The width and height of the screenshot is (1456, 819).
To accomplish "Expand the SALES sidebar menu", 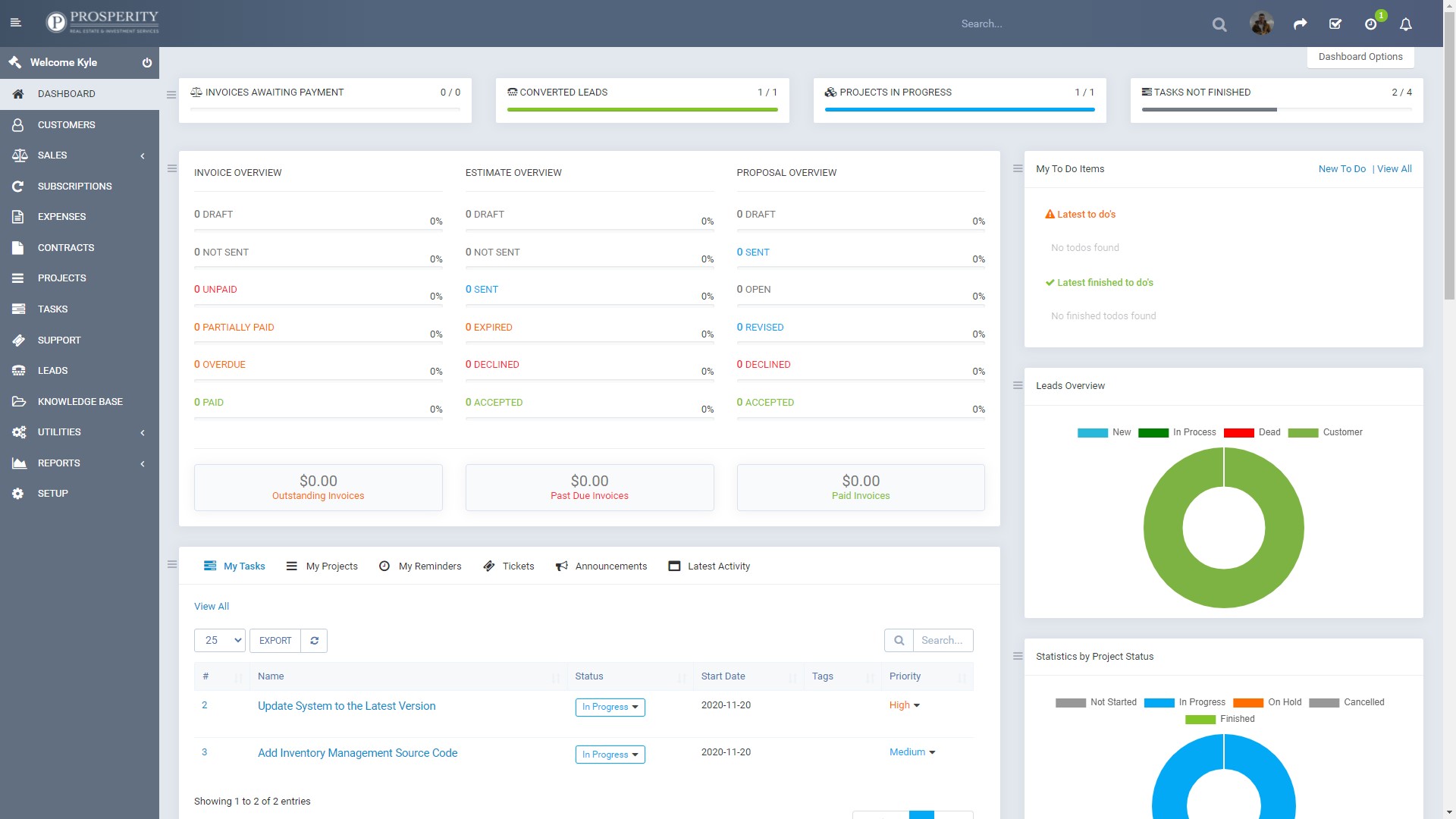I will (80, 155).
